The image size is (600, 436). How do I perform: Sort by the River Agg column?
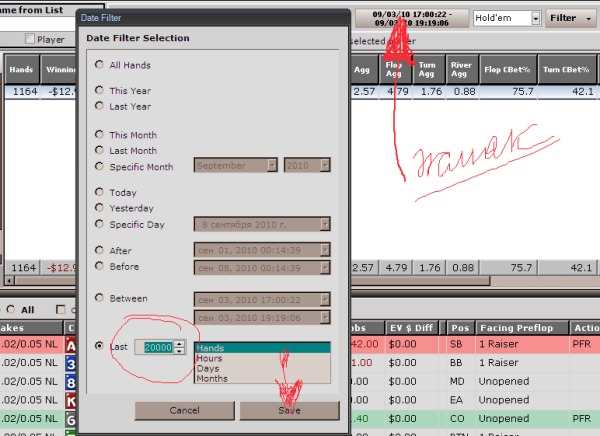pyautogui.click(x=462, y=69)
